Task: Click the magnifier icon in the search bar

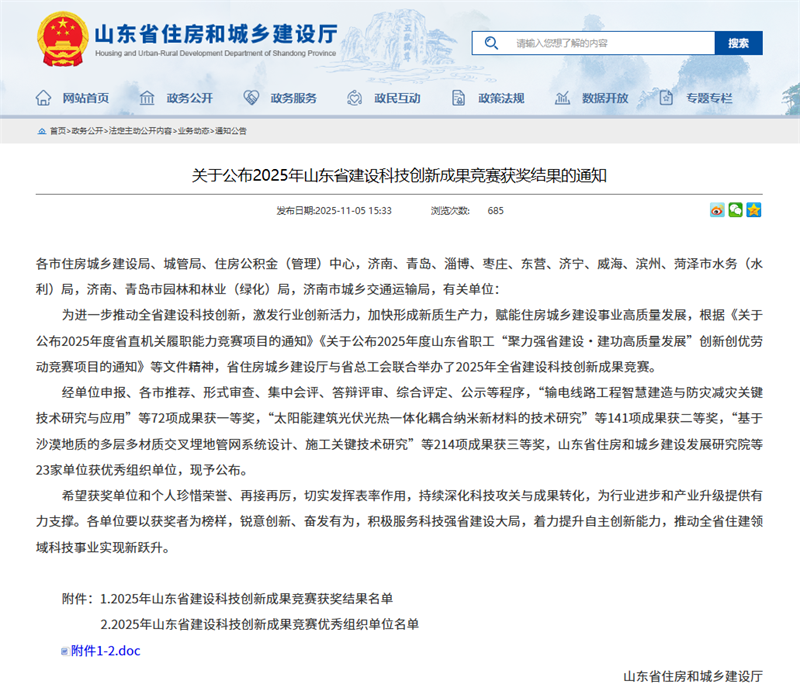Action: pyautogui.click(x=490, y=43)
